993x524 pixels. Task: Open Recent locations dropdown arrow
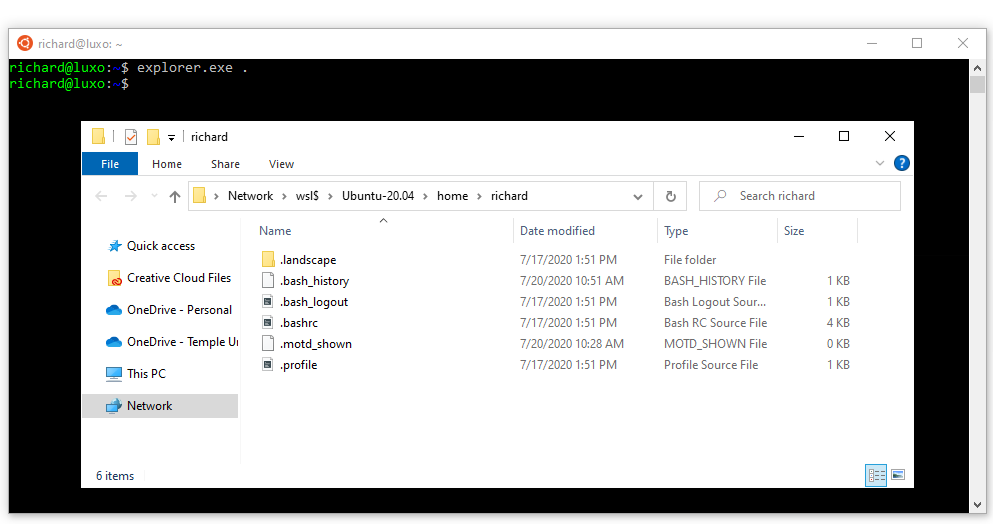pos(152,197)
